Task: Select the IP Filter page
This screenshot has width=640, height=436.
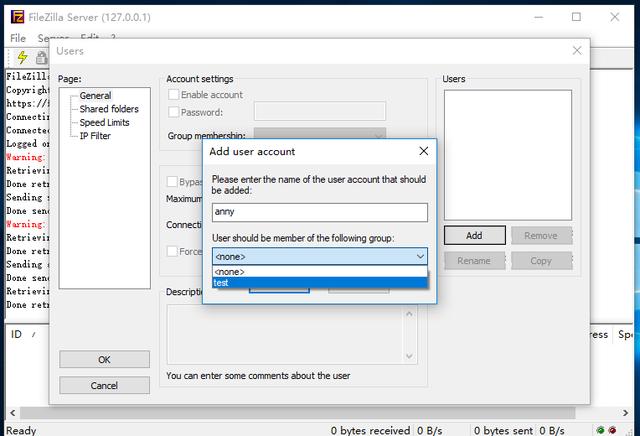Action: click(95, 136)
